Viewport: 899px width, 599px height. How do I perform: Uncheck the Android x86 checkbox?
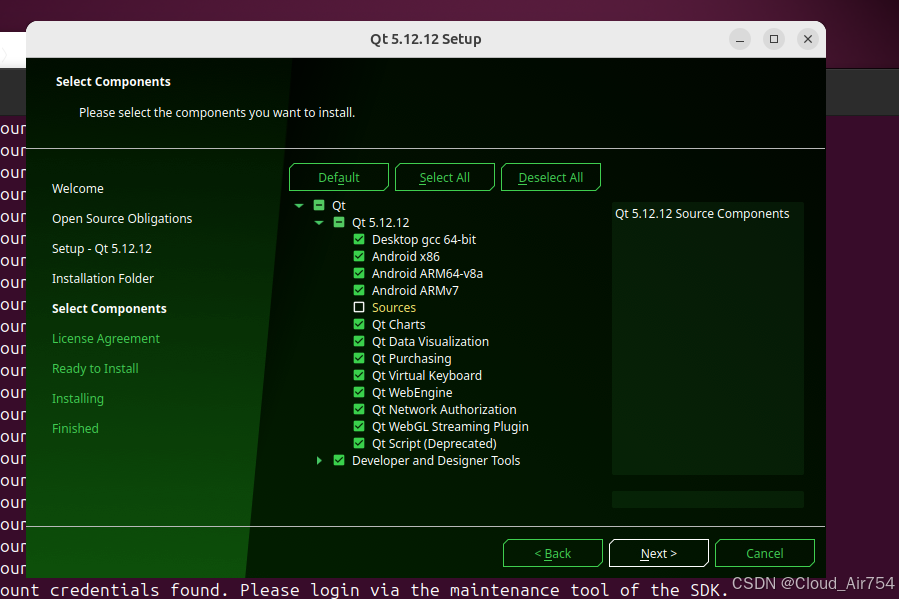[x=359, y=256]
